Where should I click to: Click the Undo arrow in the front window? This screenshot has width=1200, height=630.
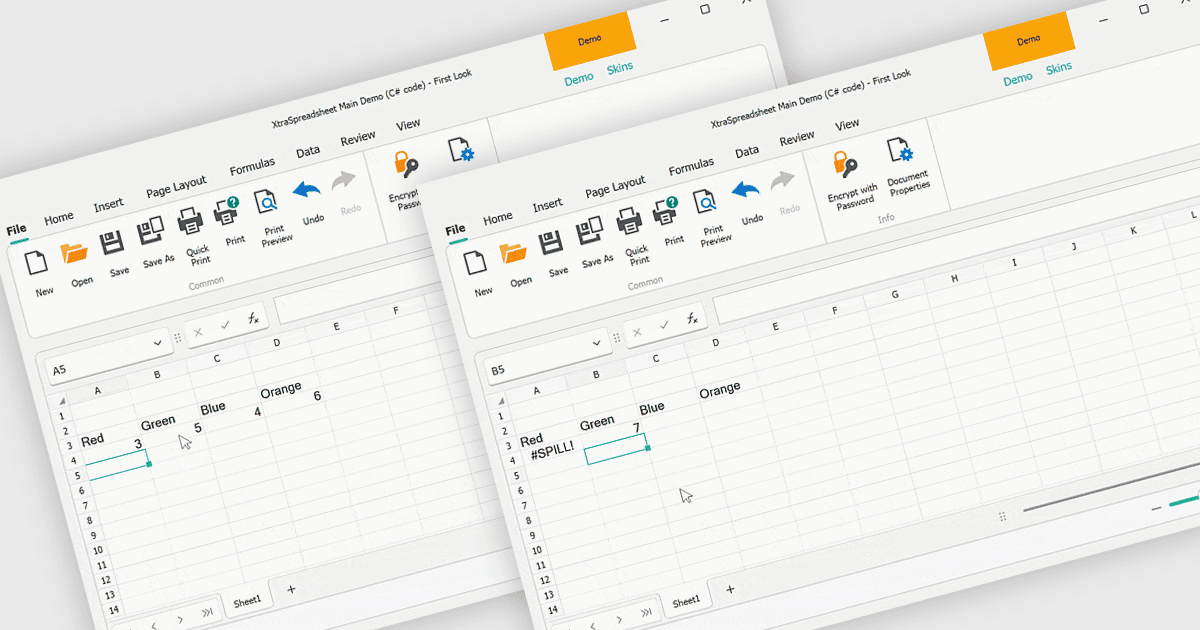pos(745,189)
